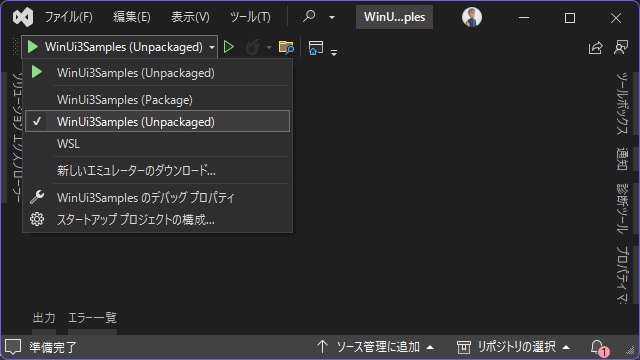Click the wrench icon for debug properties

(37, 197)
